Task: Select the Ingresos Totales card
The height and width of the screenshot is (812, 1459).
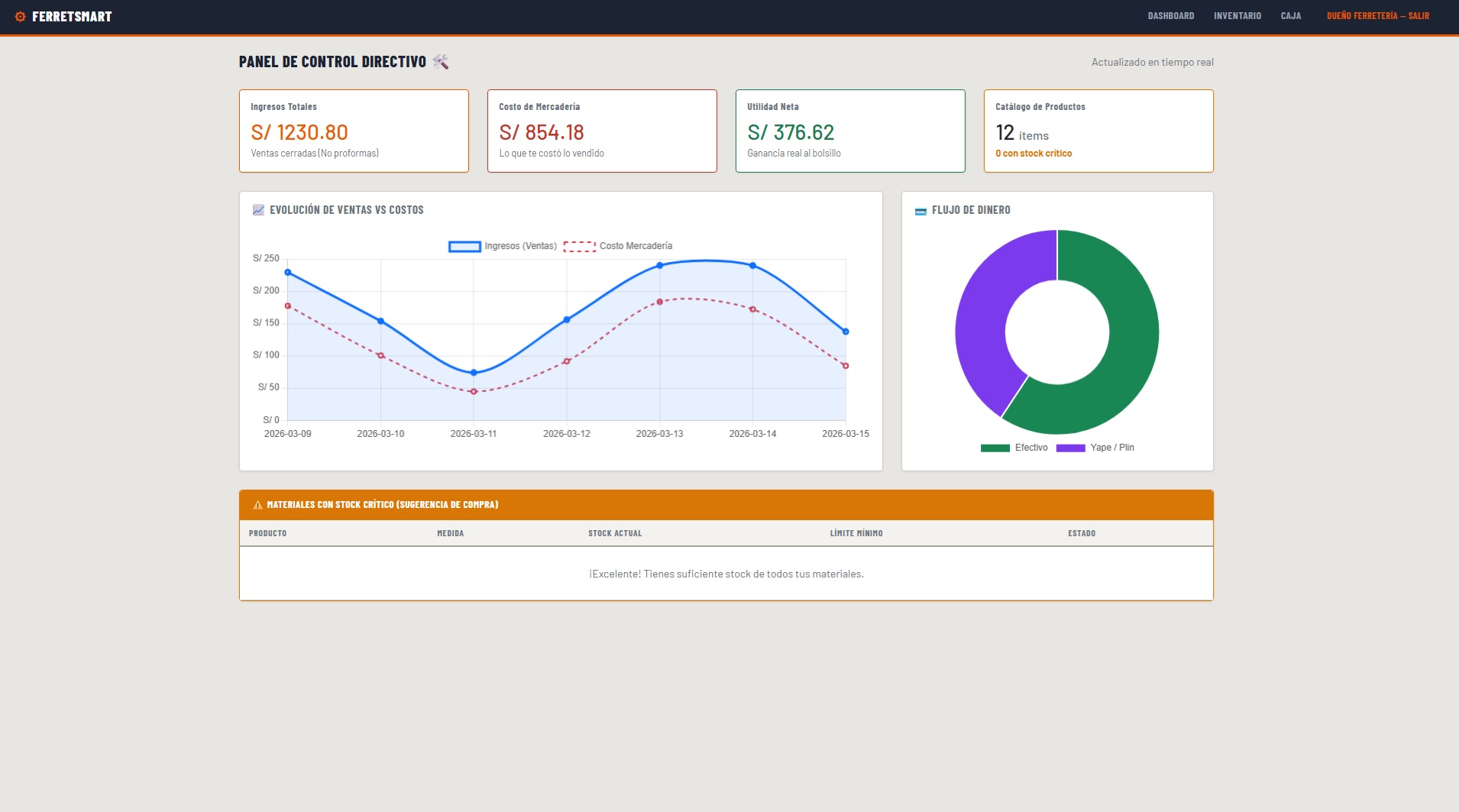Action: click(x=354, y=131)
